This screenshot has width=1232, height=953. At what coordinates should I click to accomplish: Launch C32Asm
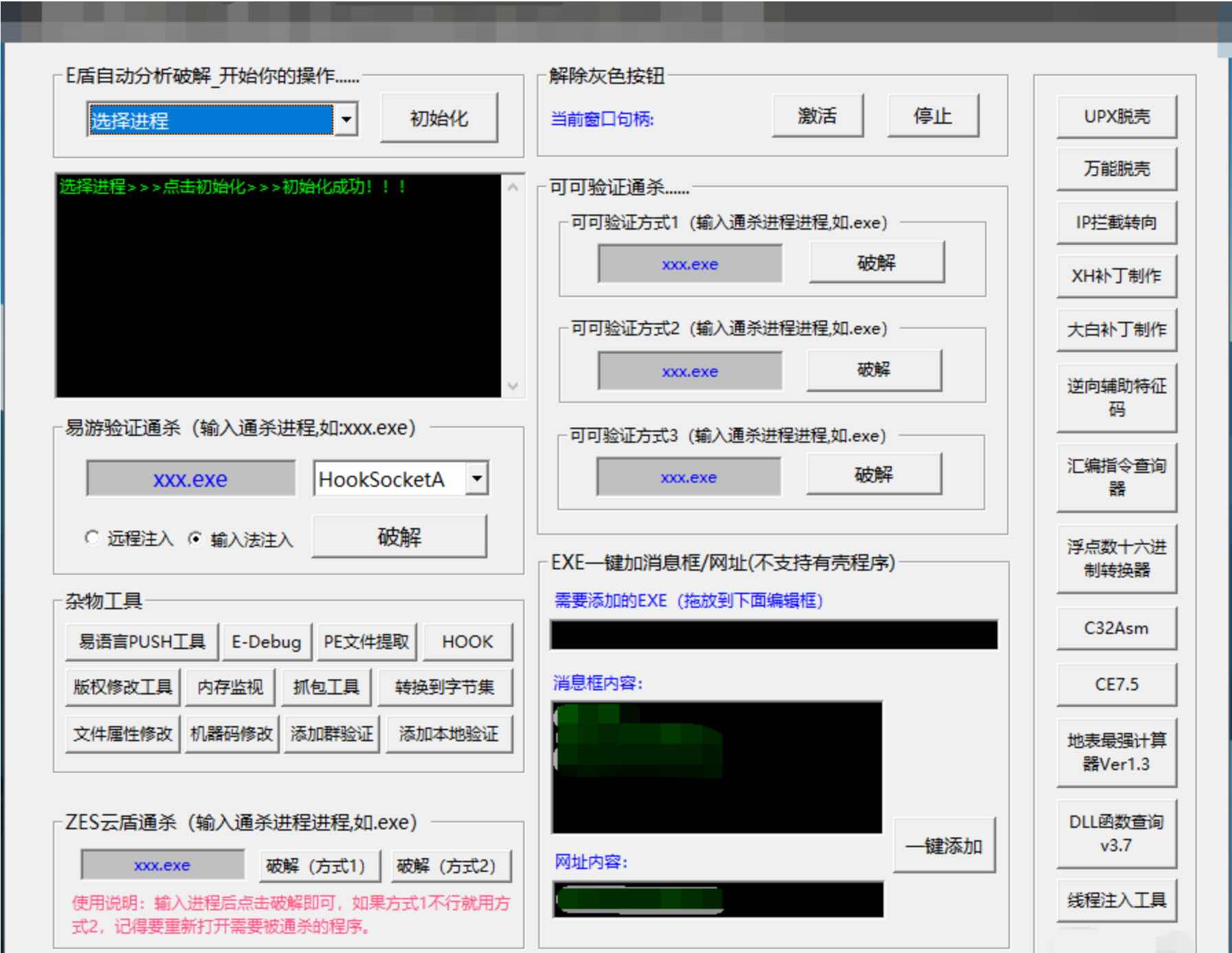pos(1116,628)
